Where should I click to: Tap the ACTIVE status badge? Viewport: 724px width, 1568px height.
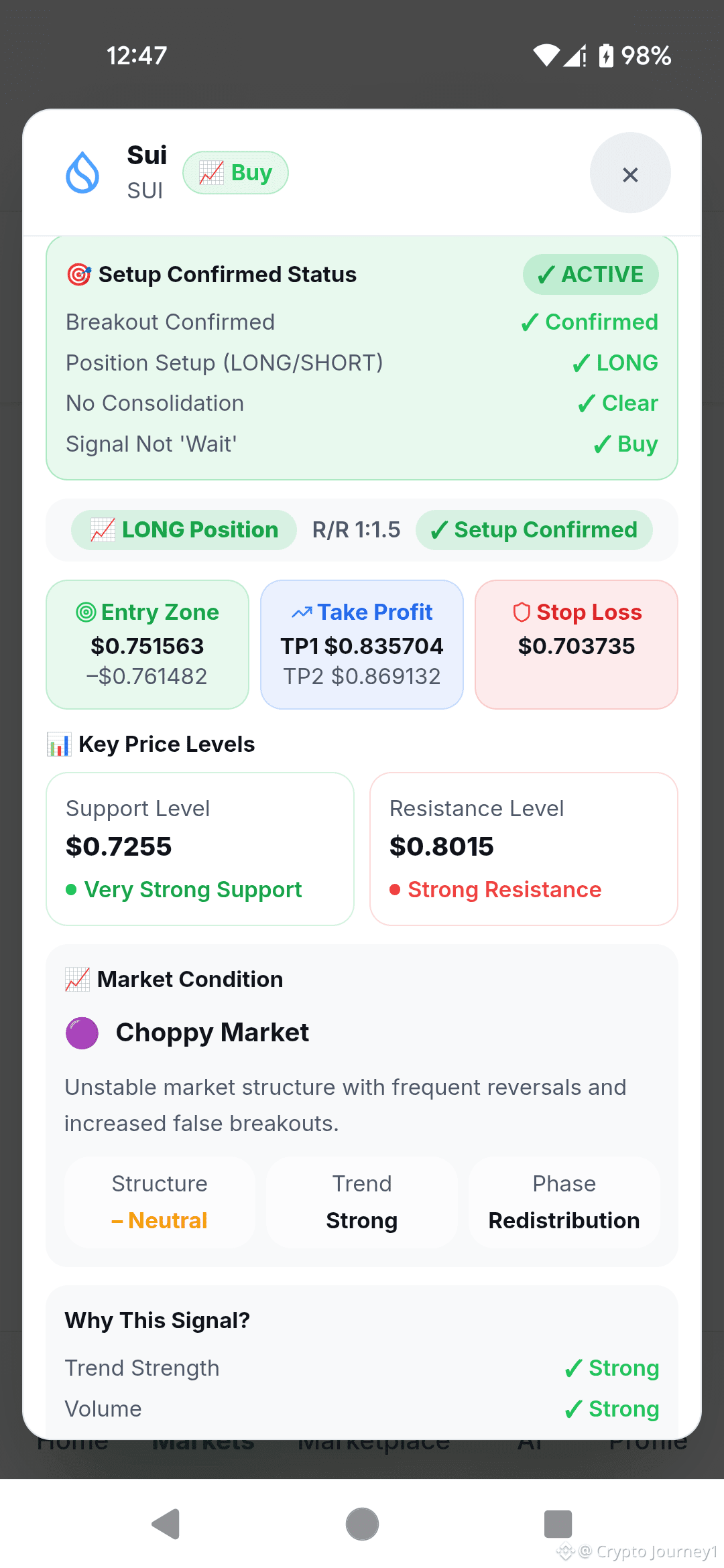point(591,274)
